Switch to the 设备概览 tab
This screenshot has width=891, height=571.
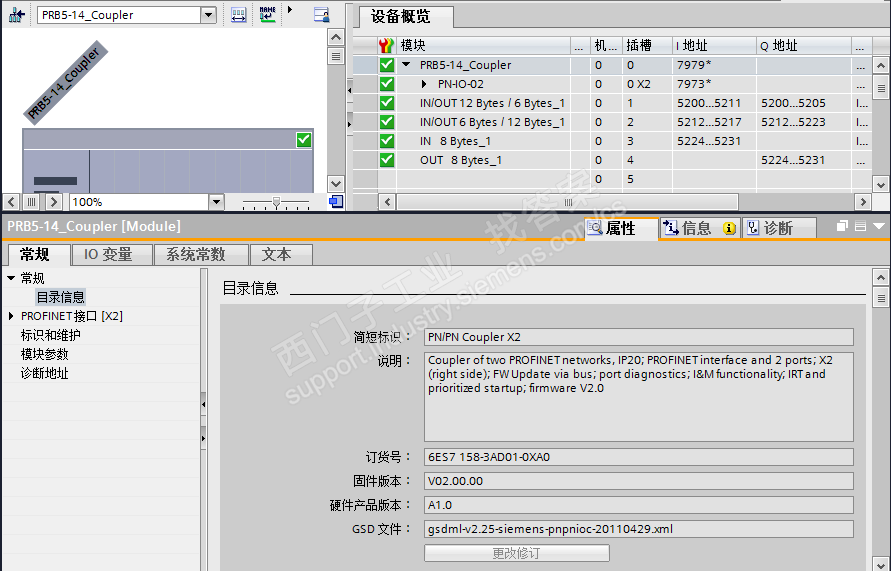(x=401, y=16)
